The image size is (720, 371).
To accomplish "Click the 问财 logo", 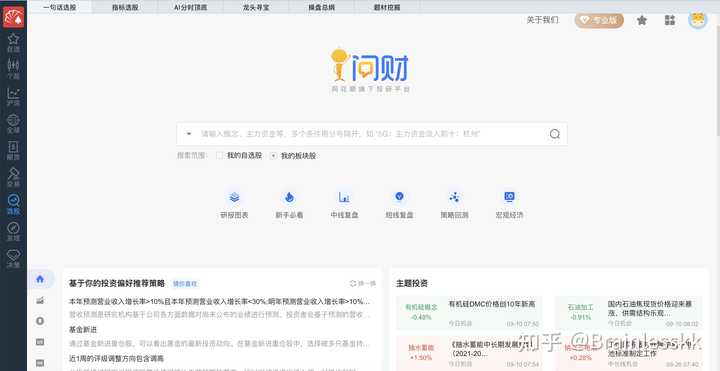I will (x=370, y=70).
